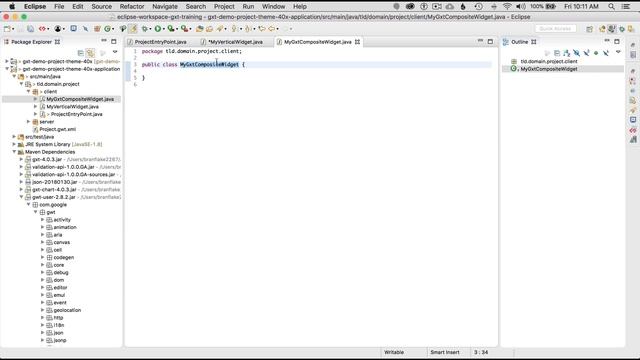
Task: Collapse the Maven Dependencies node
Action: coord(14,152)
